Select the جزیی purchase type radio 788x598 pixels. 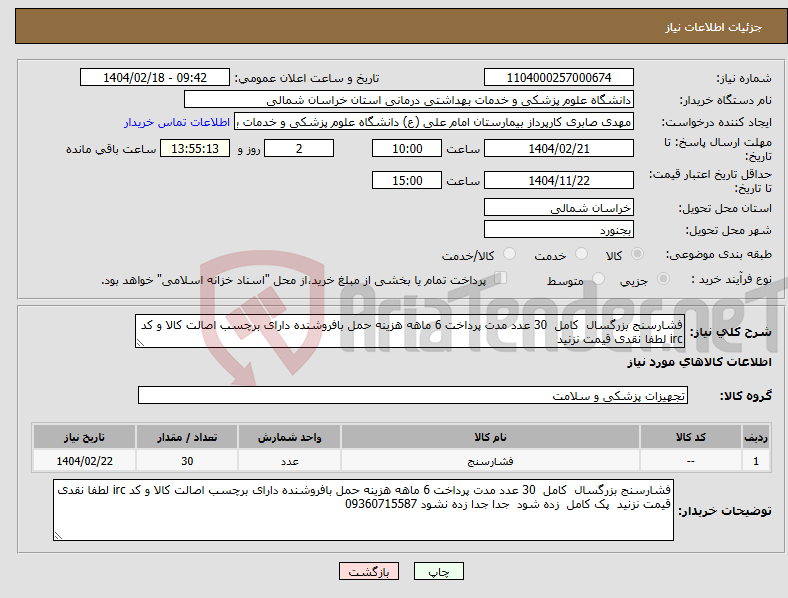[x=663, y=279]
